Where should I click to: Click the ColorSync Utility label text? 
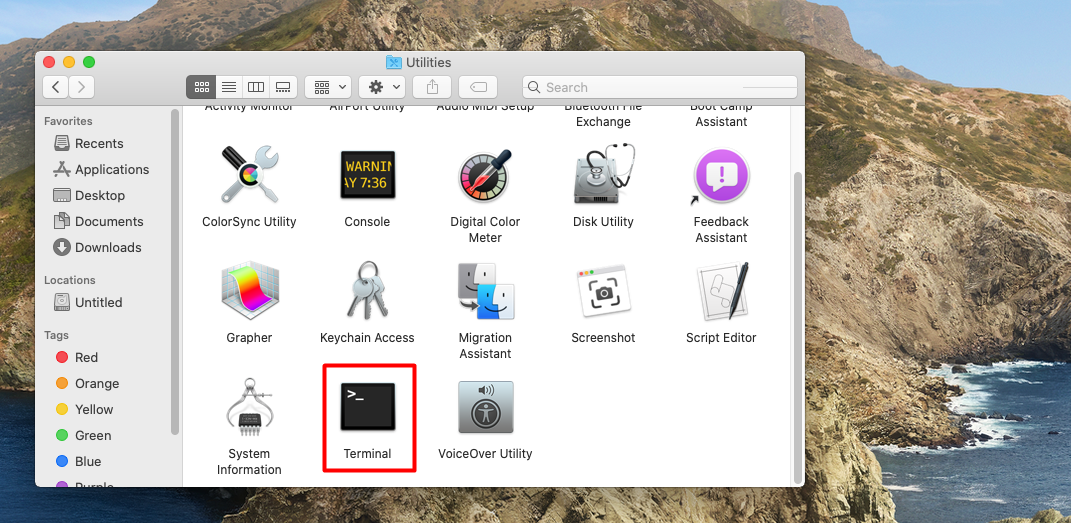[x=249, y=221]
